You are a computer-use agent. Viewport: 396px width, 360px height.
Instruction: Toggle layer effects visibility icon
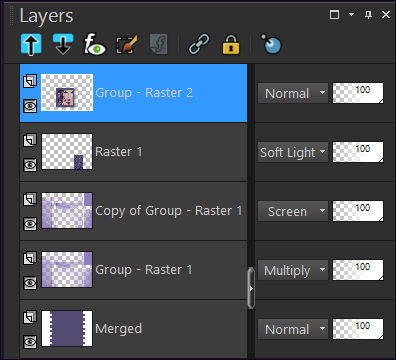[94, 44]
